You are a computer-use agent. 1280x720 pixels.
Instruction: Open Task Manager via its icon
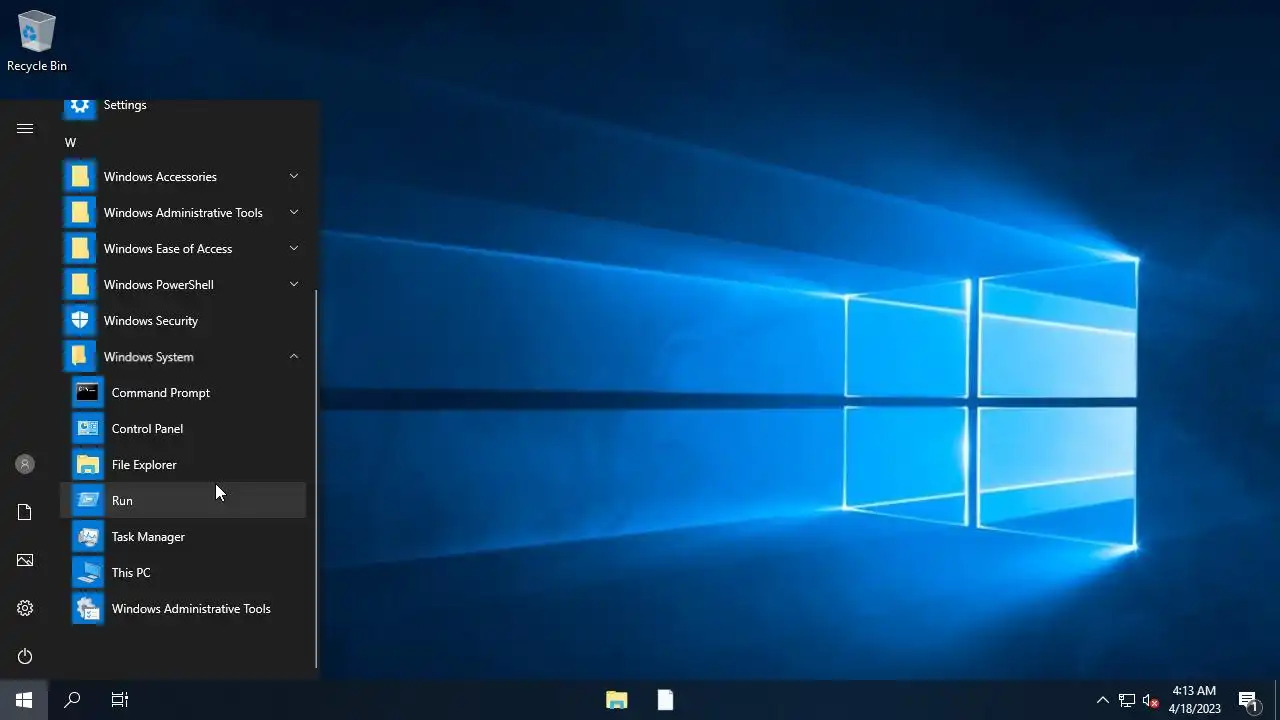pos(88,537)
